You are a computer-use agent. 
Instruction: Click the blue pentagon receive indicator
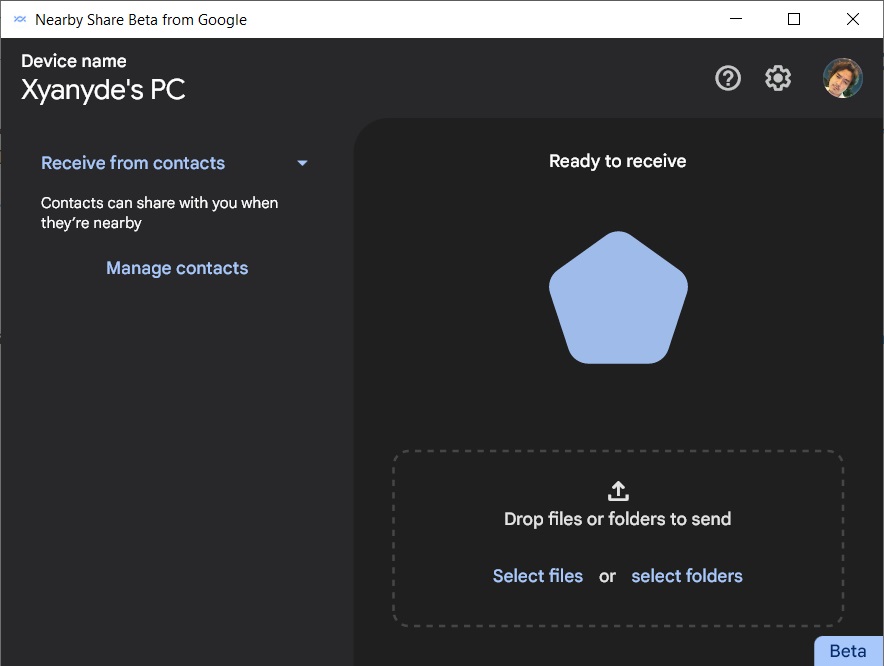(617, 297)
